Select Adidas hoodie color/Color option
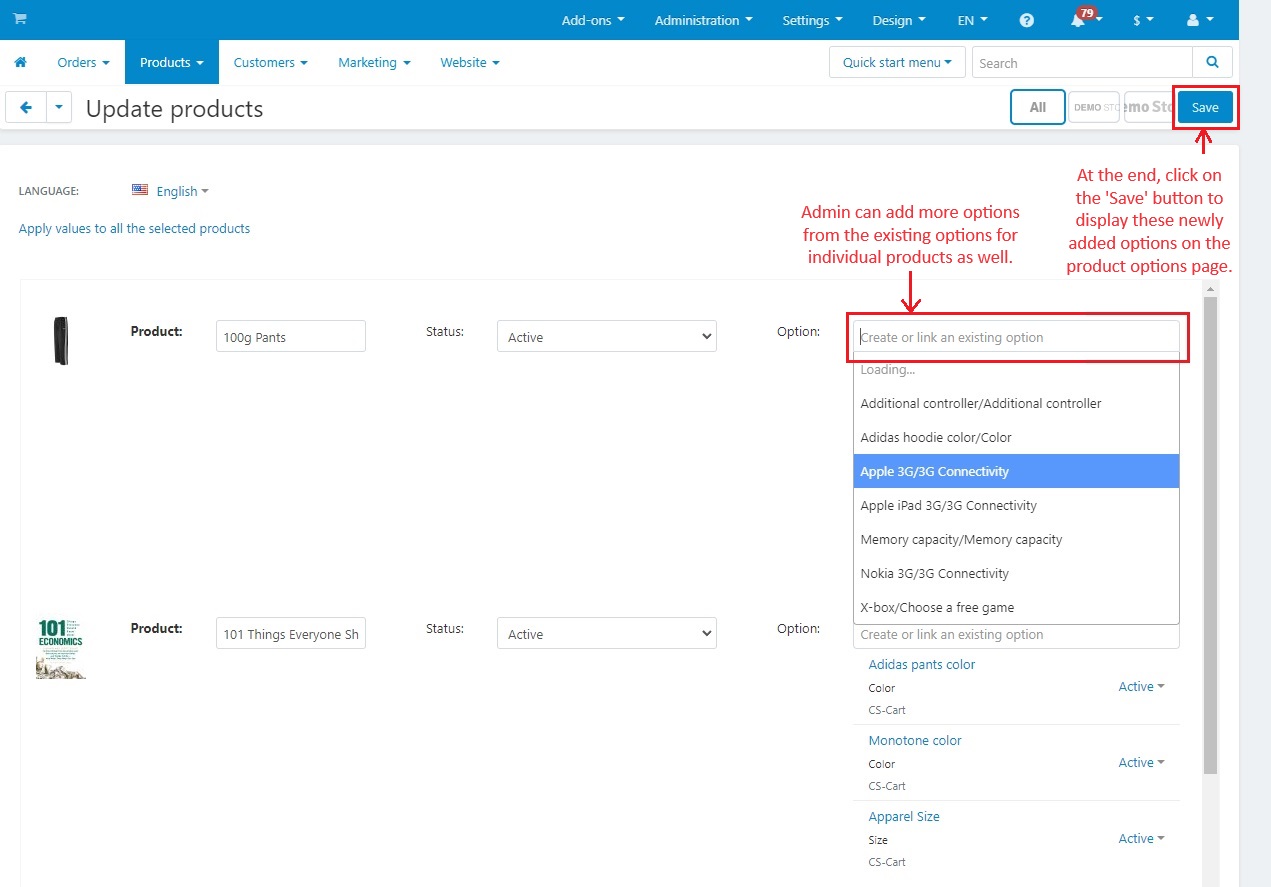Viewport: 1271px width, 887px height. [x=1016, y=437]
